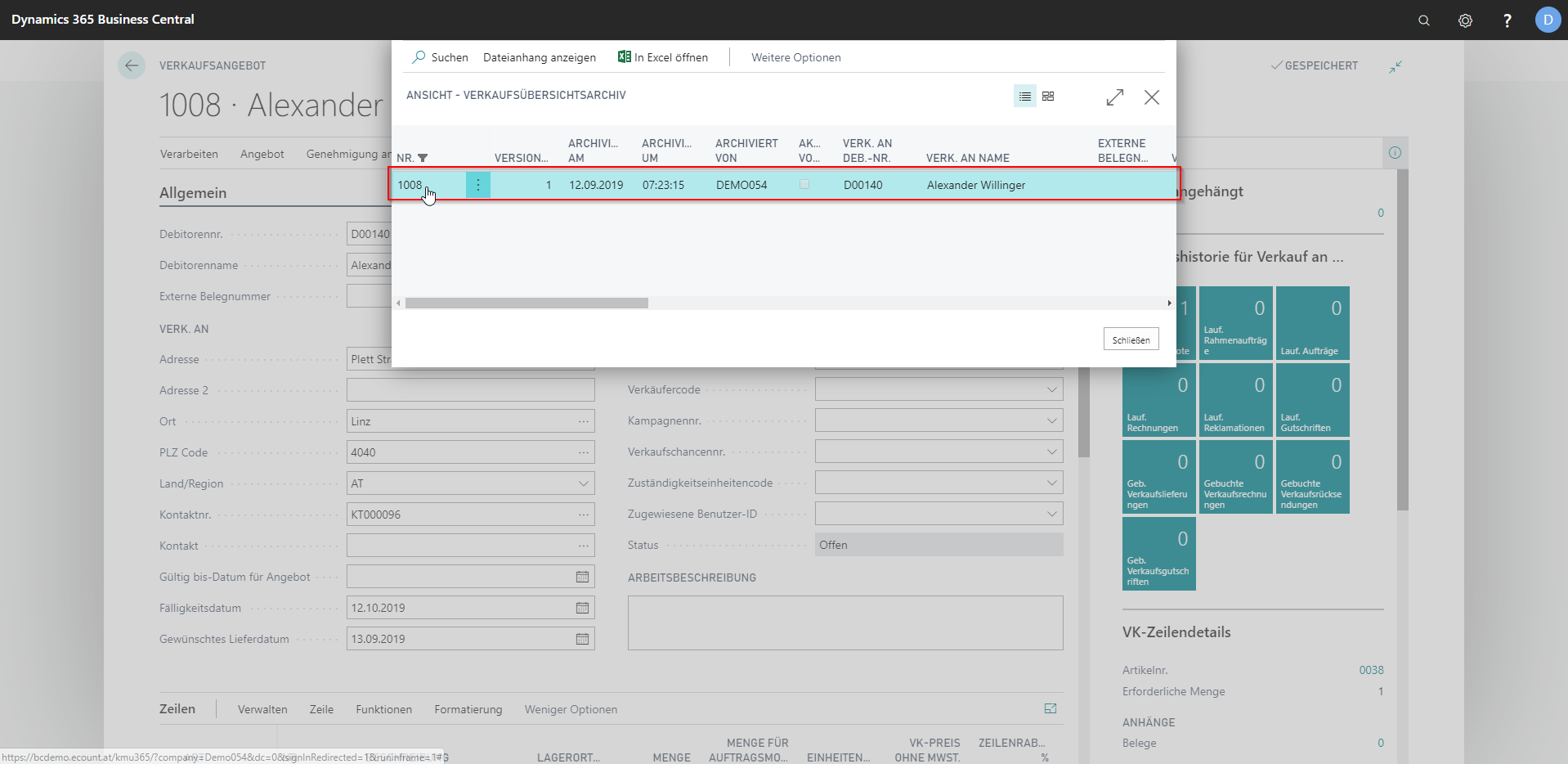Click into the Adresse 2 field
1568x764 pixels.
tap(470, 390)
